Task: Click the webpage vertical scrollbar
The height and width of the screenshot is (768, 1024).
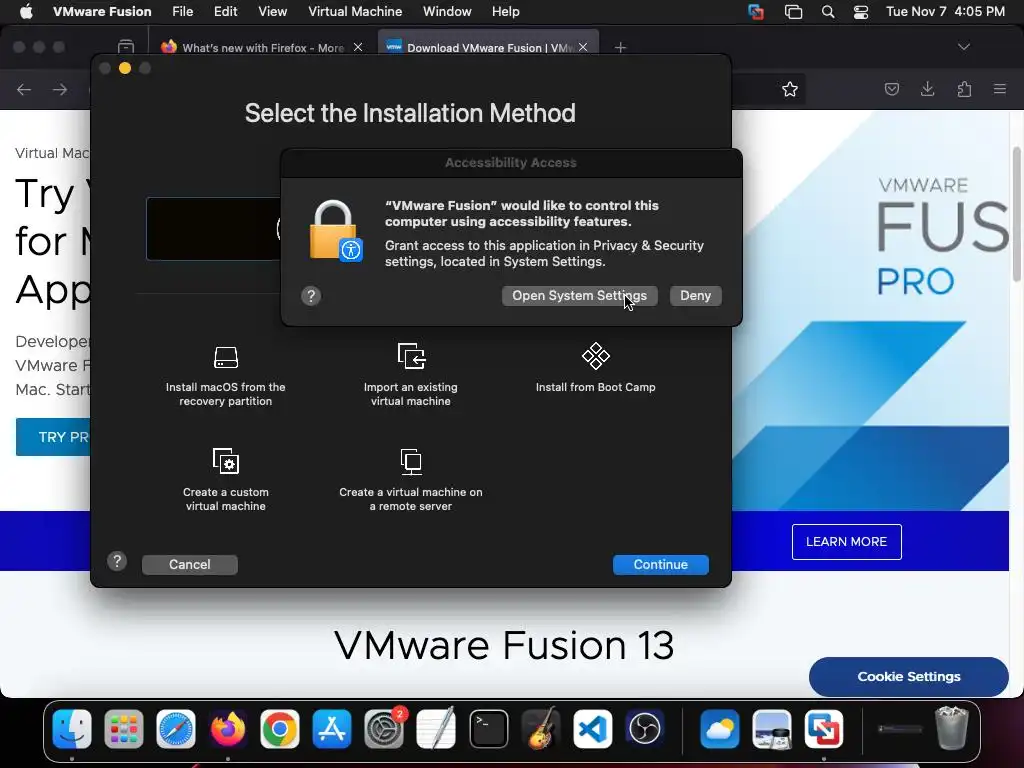Action: coord(1016,214)
